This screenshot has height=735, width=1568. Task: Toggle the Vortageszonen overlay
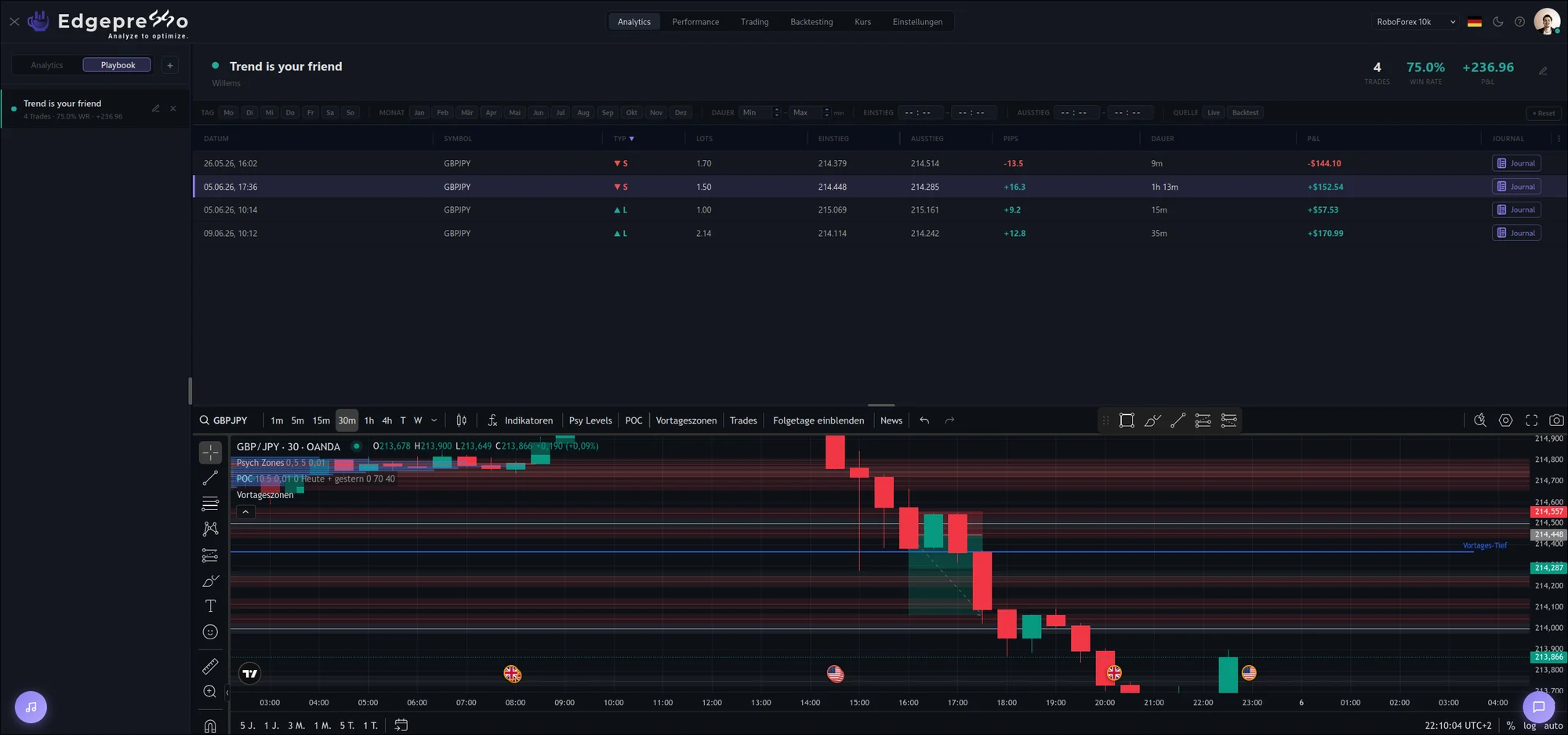tap(686, 420)
